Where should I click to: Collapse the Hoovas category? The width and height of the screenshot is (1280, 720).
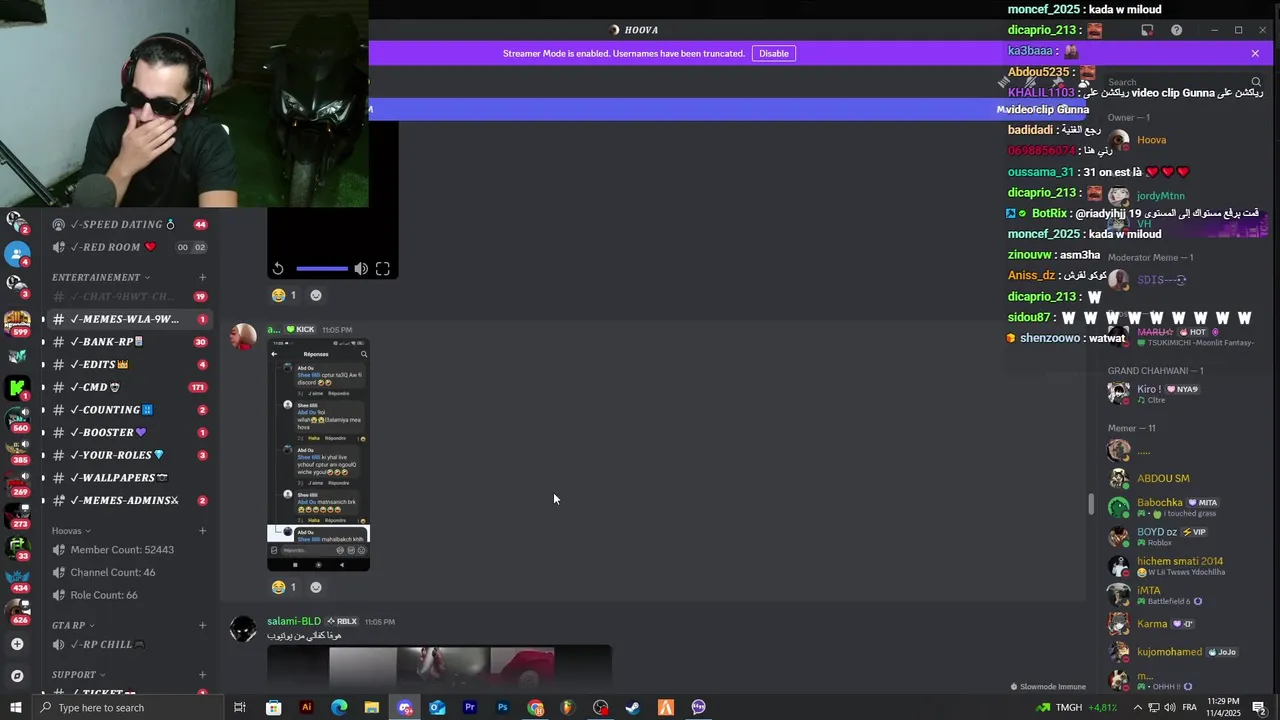[x=71, y=531]
